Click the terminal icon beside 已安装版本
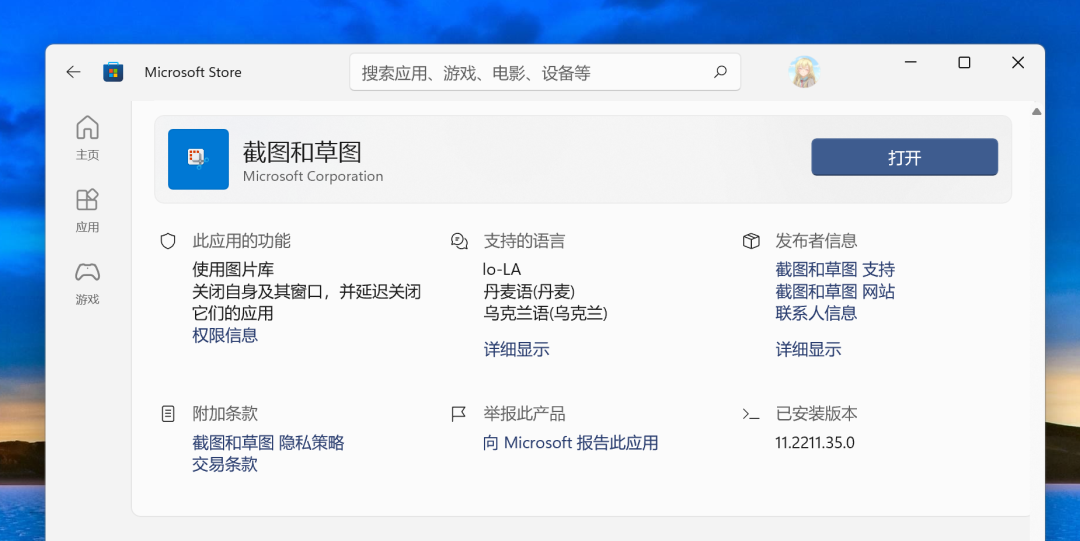The image size is (1080, 541). (751, 414)
